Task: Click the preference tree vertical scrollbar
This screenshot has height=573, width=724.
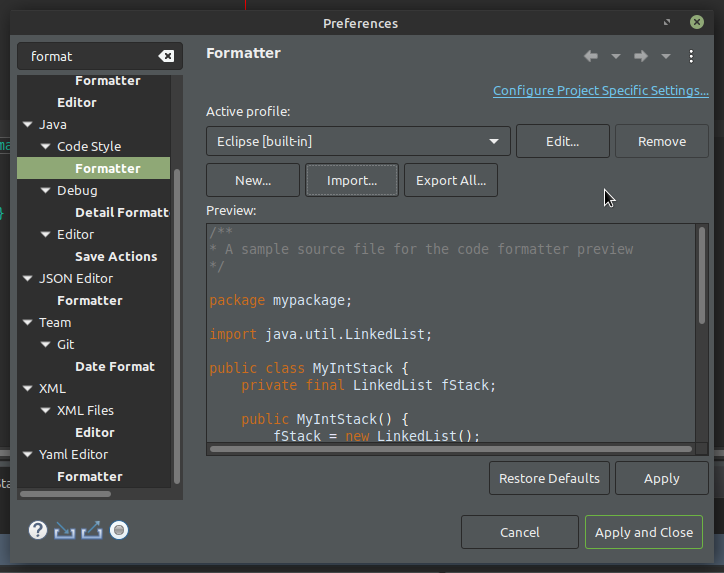Action: (176, 326)
